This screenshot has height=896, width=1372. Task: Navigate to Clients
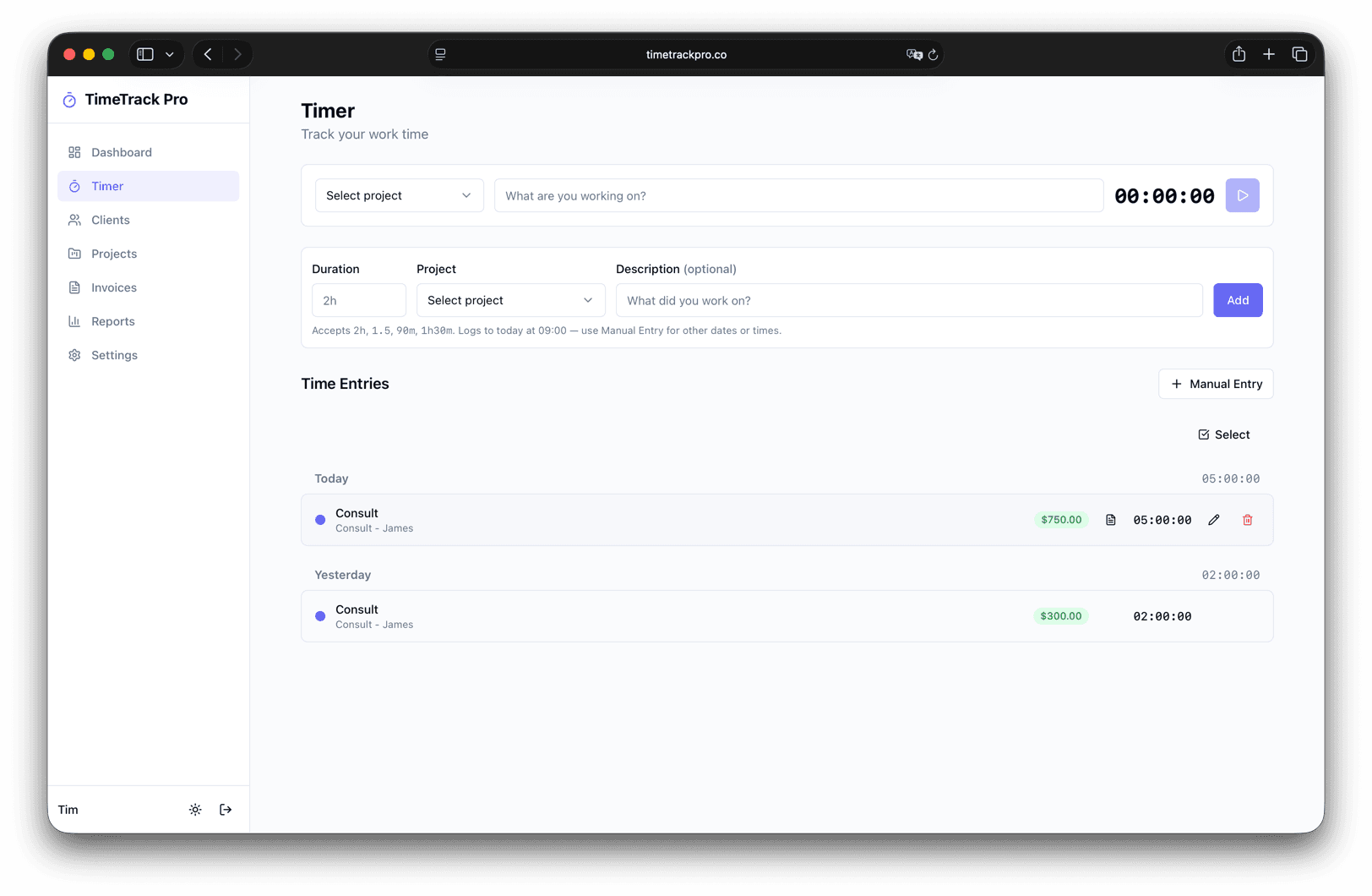(149, 220)
